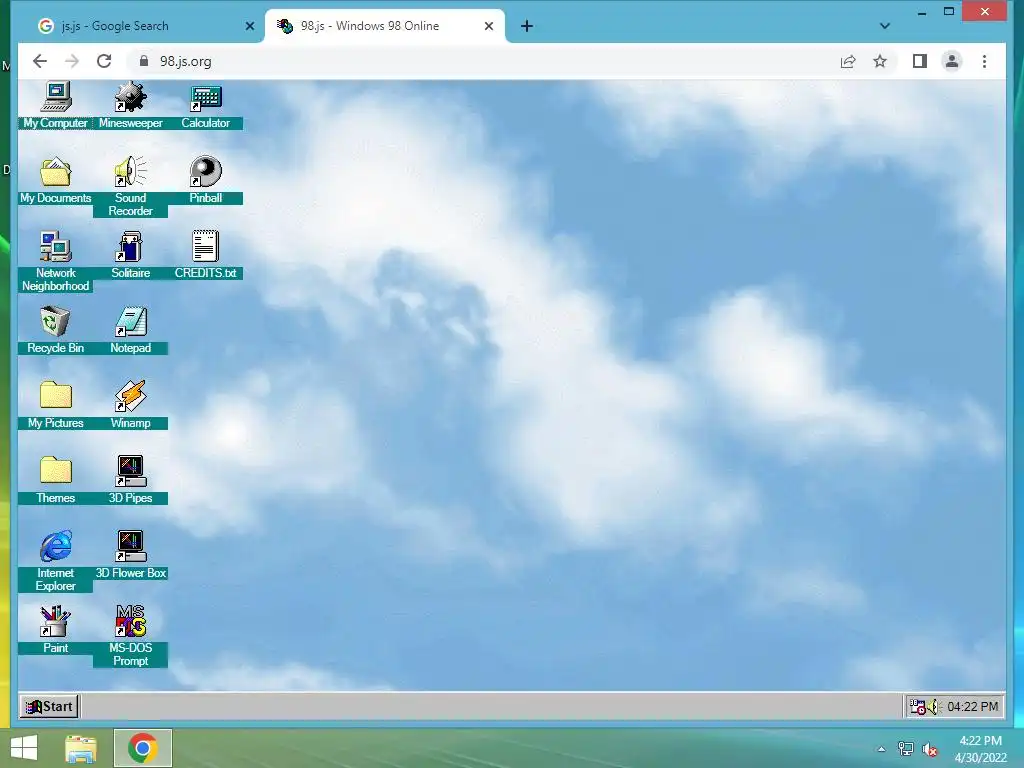The image size is (1024, 768).
Task: Open the tab search dropdown arrow
Action: click(884, 26)
